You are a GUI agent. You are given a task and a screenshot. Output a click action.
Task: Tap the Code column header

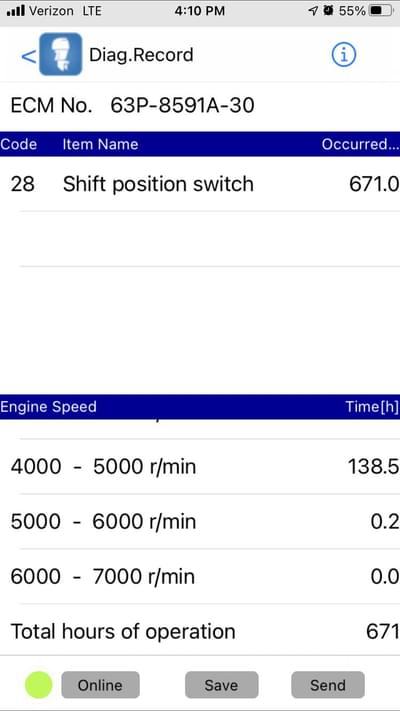[x=19, y=144]
